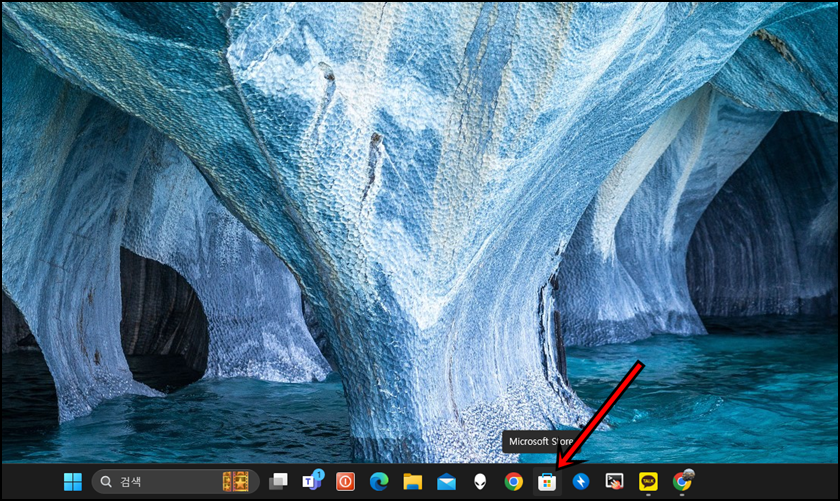
Task: Click the magnifier icon in search box
Action: coord(106,482)
